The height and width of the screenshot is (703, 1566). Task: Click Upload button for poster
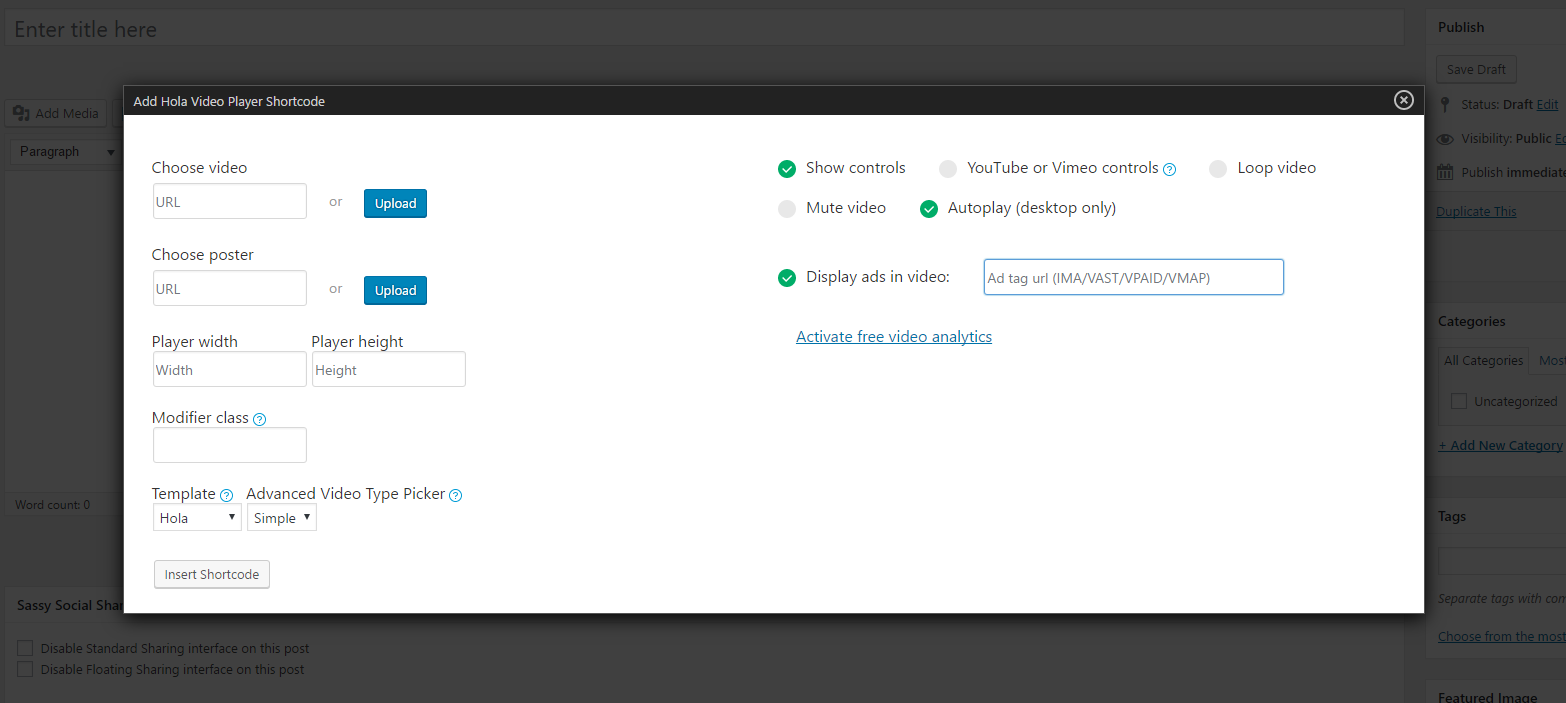coord(395,290)
